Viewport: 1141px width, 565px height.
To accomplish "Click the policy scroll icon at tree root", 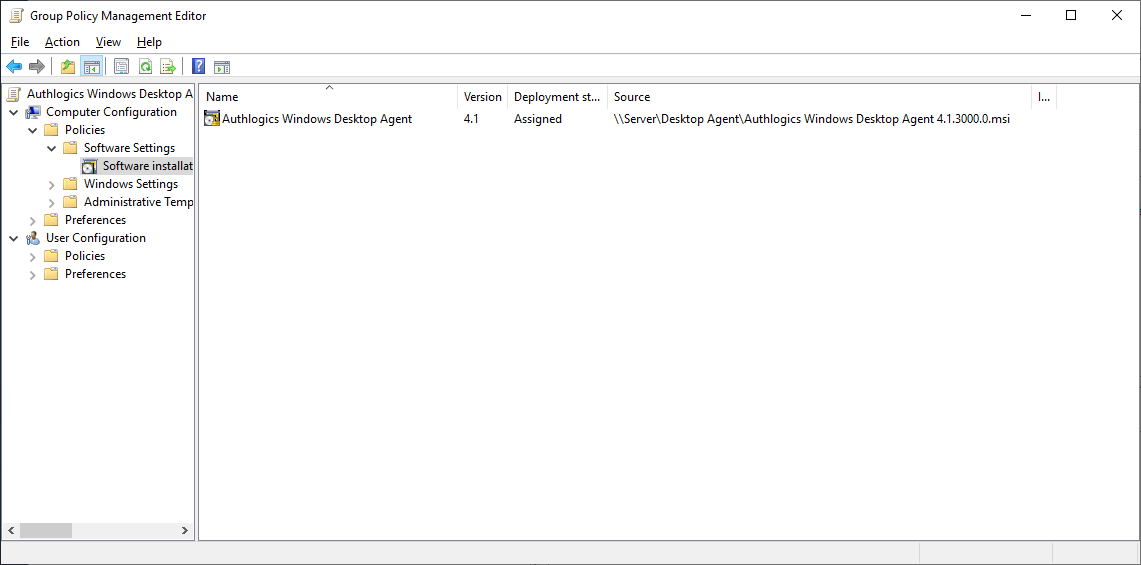I will (x=14, y=93).
